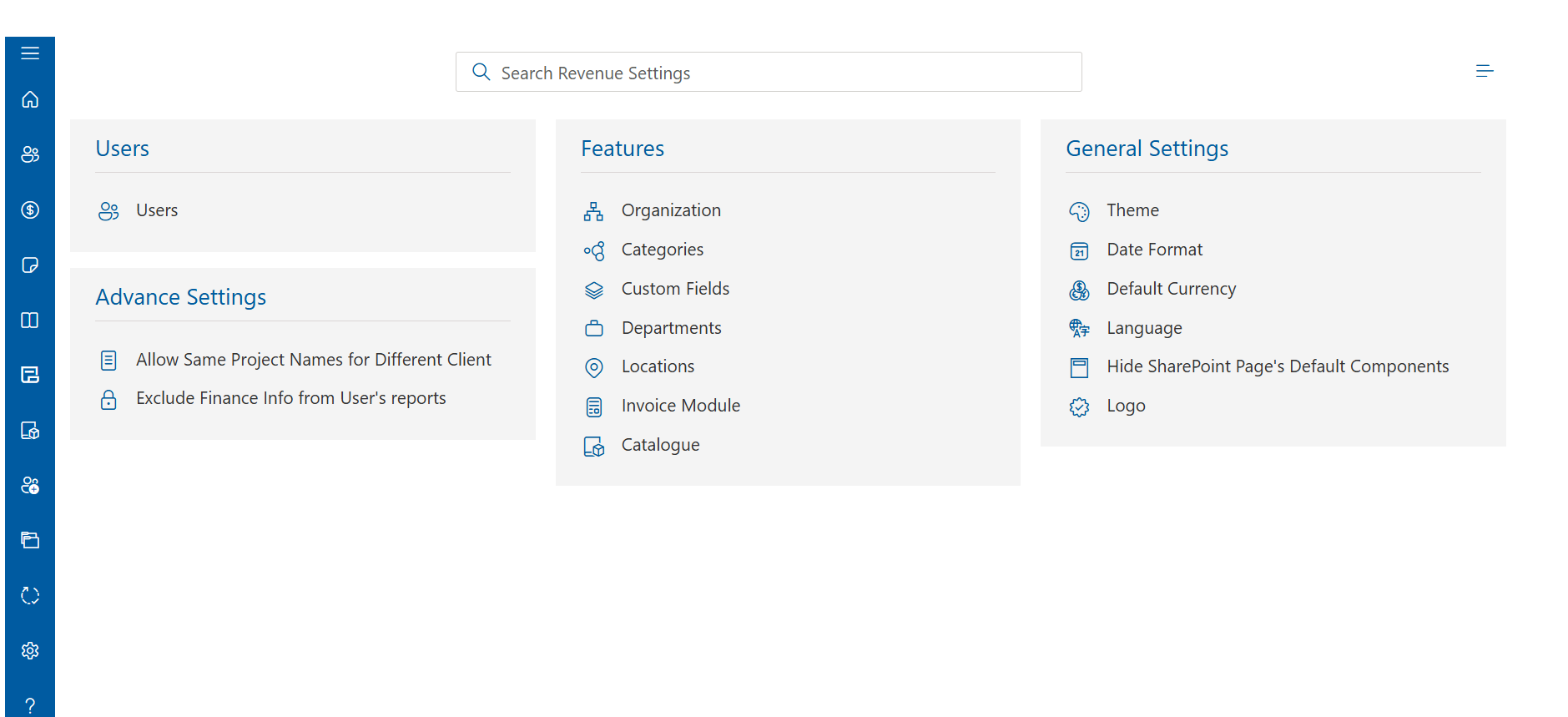
Task: Open Departments settings
Action: tap(672, 328)
